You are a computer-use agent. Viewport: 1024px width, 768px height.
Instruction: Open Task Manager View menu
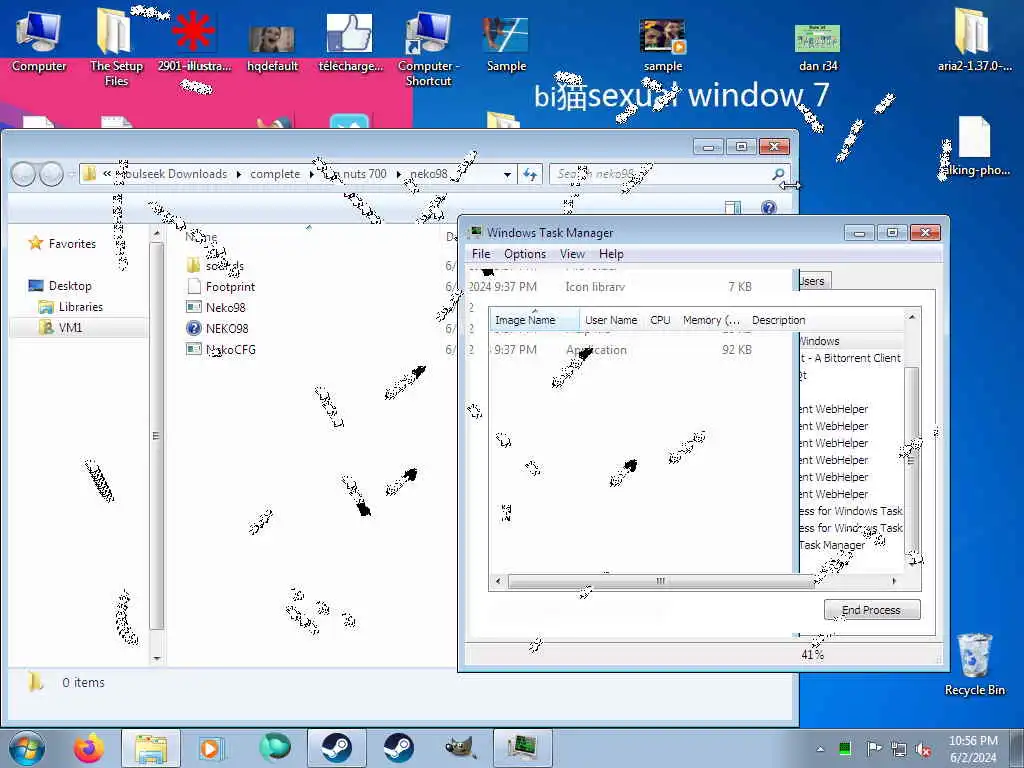(572, 254)
